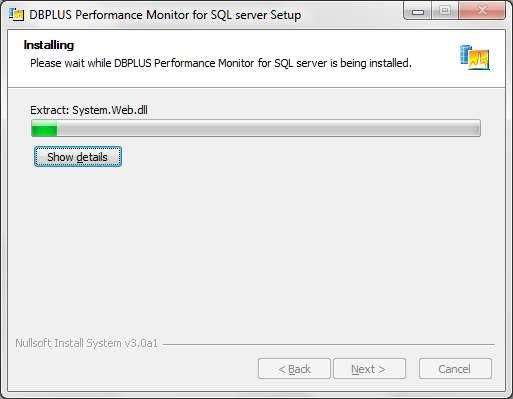
Task: Click the gray unfilled portion of progress bar
Action: (x=268, y=128)
